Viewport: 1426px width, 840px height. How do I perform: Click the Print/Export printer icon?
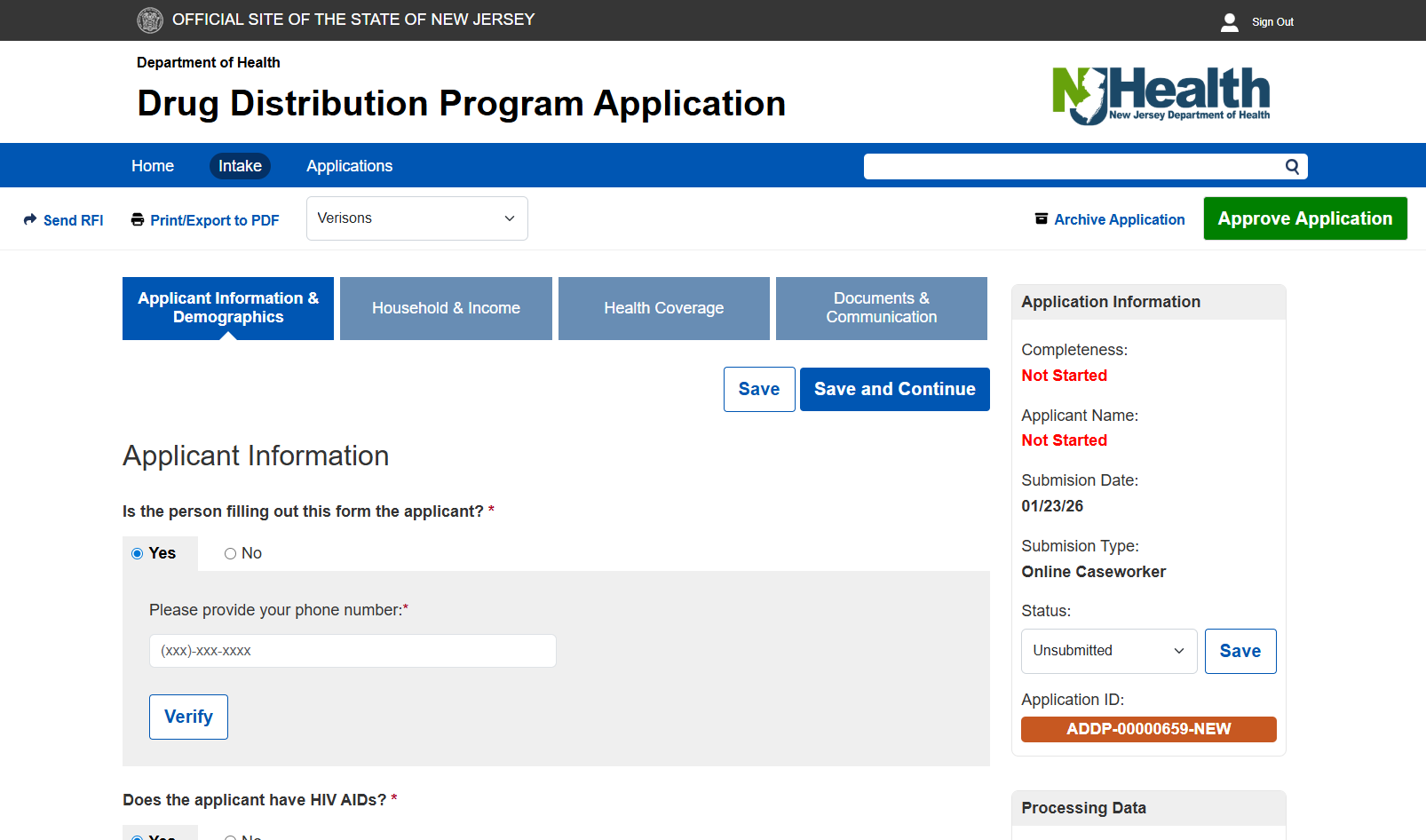[x=138, y=219]
